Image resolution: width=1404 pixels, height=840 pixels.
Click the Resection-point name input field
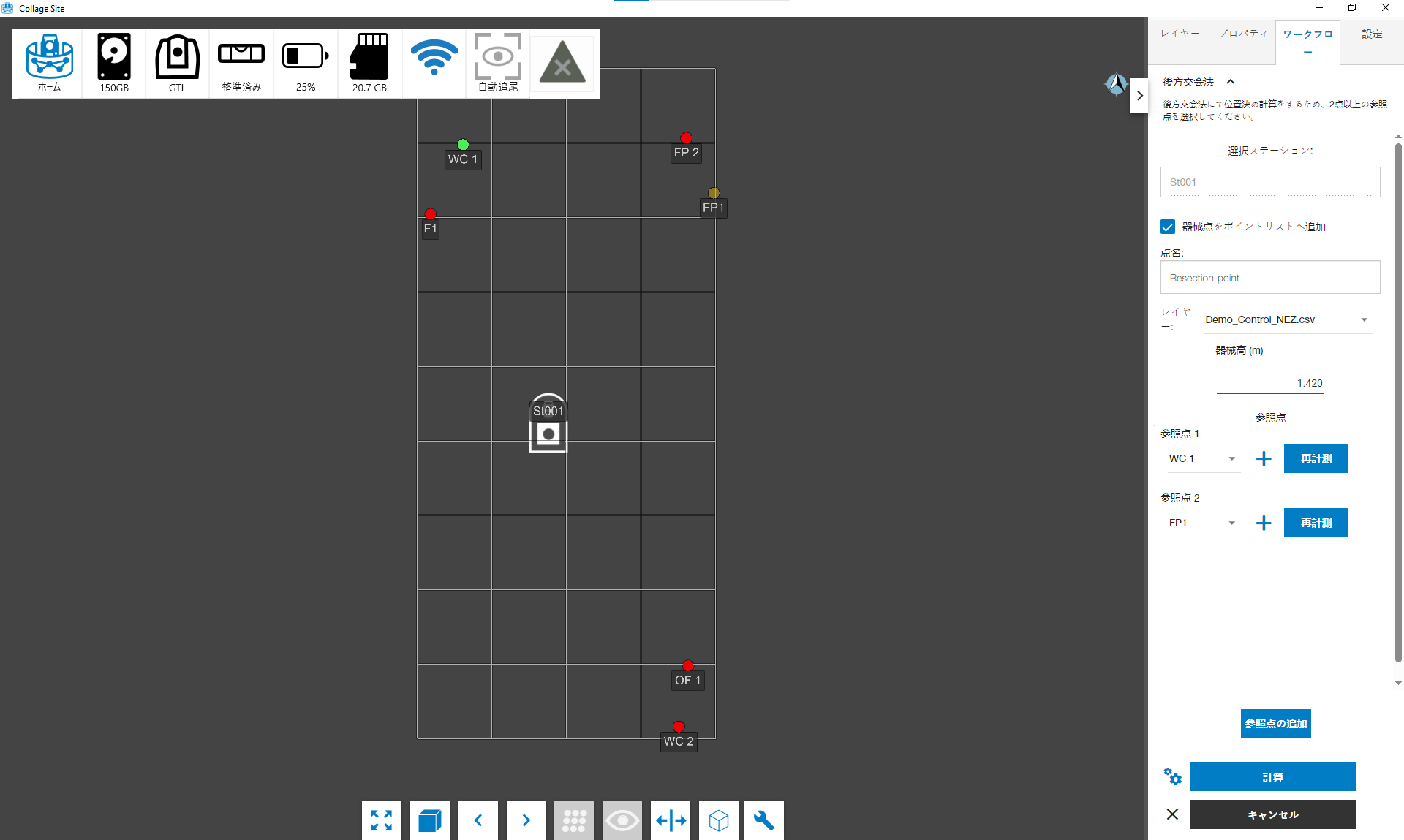tap(1269, 278)
